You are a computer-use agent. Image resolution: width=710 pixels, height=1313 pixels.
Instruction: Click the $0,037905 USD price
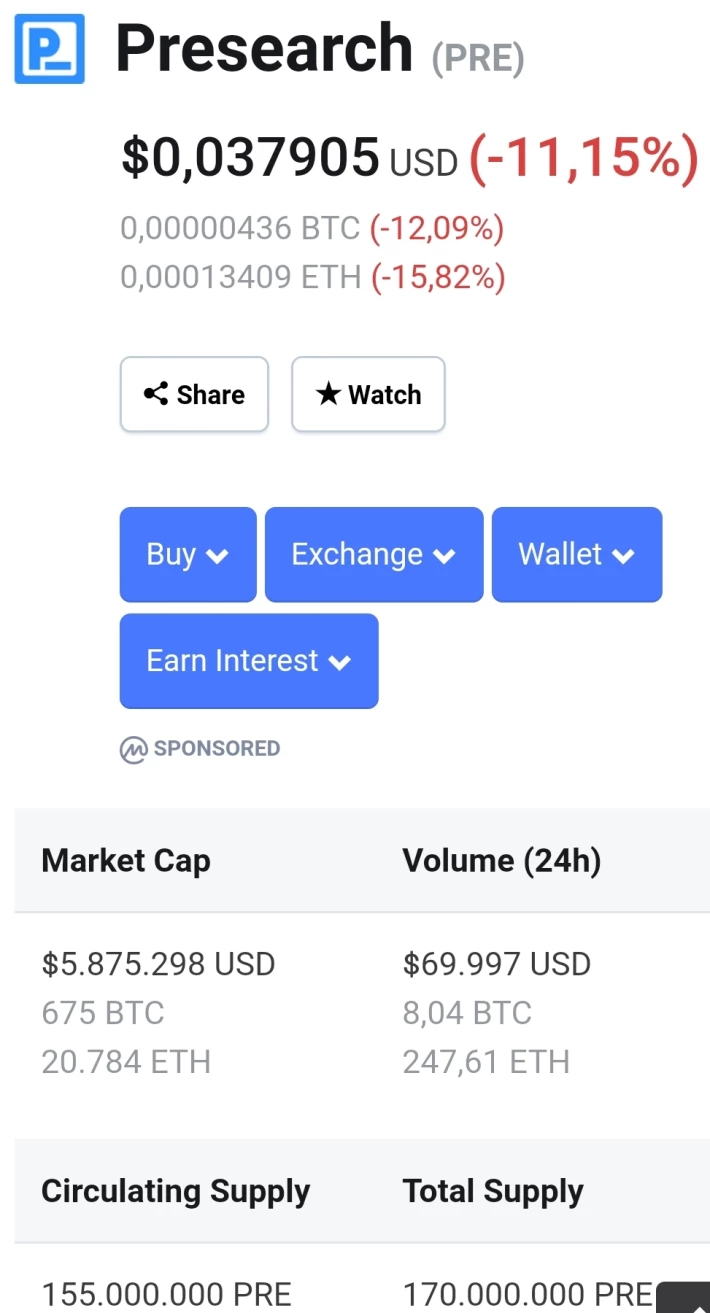tap(289, 157)
